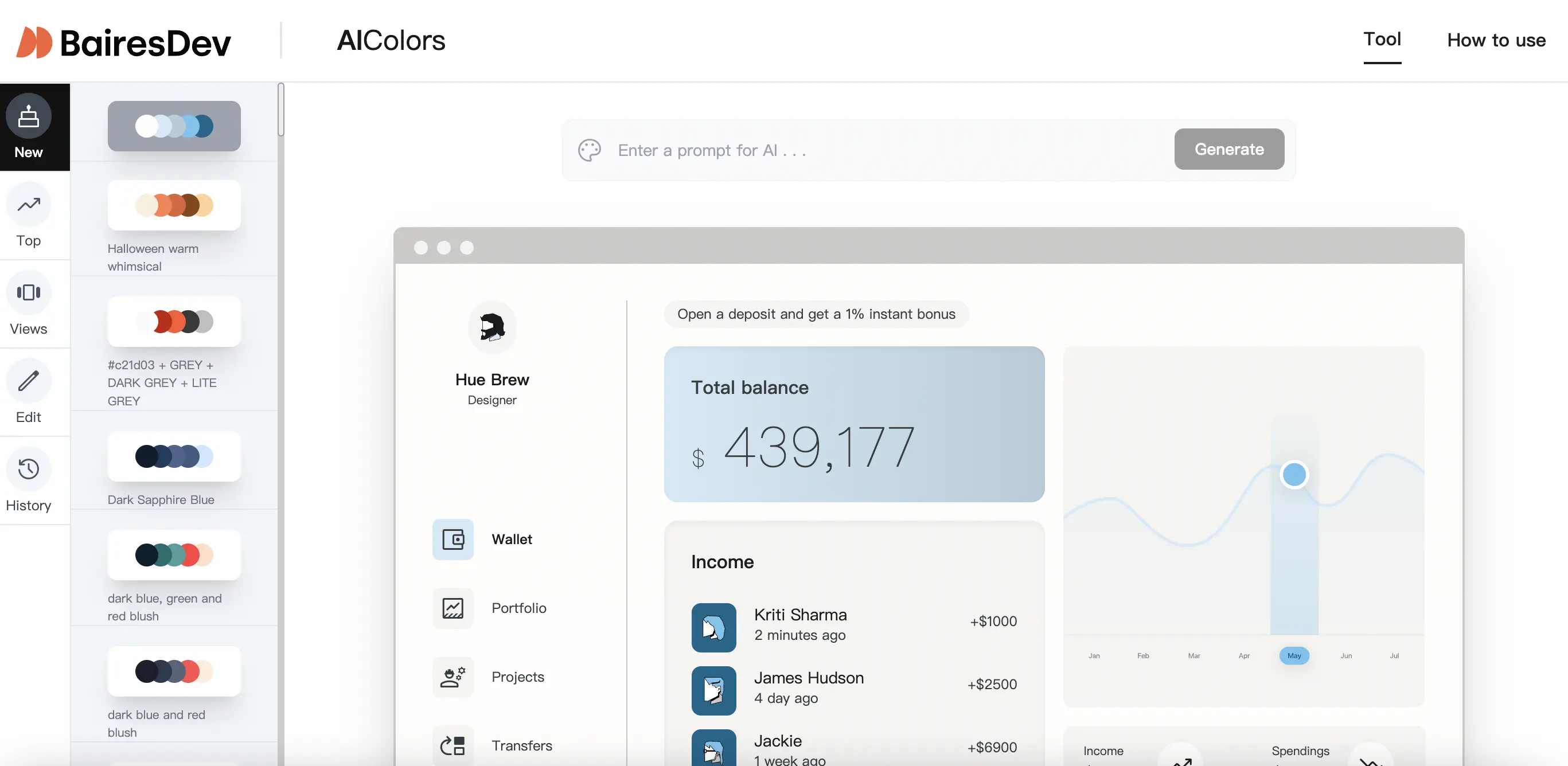
Task: Choose the dark blue and red blush palette
Action: [174, 671]
